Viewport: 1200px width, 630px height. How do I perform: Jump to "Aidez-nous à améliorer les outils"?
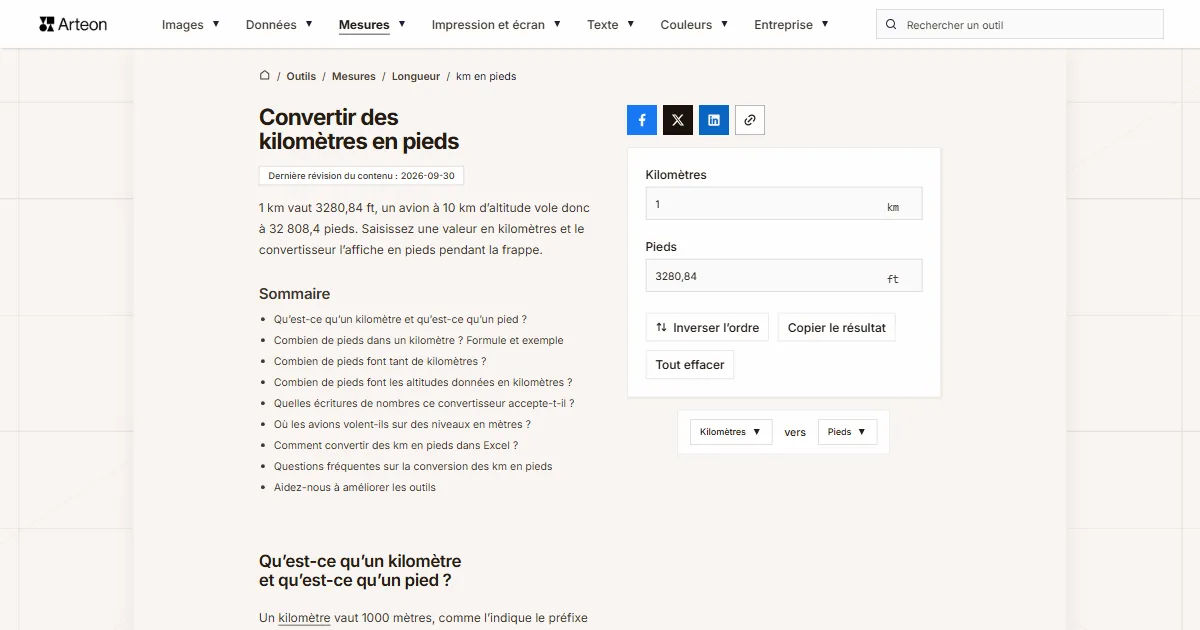355,487
